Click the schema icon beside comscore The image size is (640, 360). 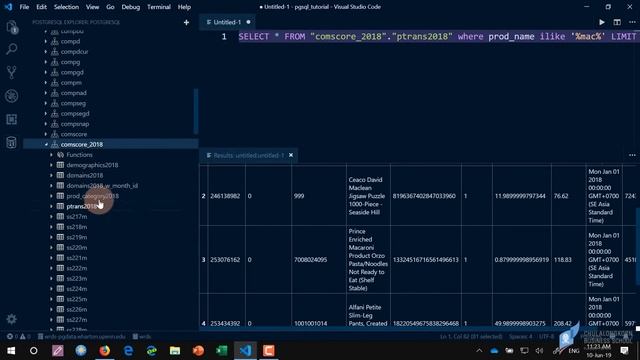55,134
